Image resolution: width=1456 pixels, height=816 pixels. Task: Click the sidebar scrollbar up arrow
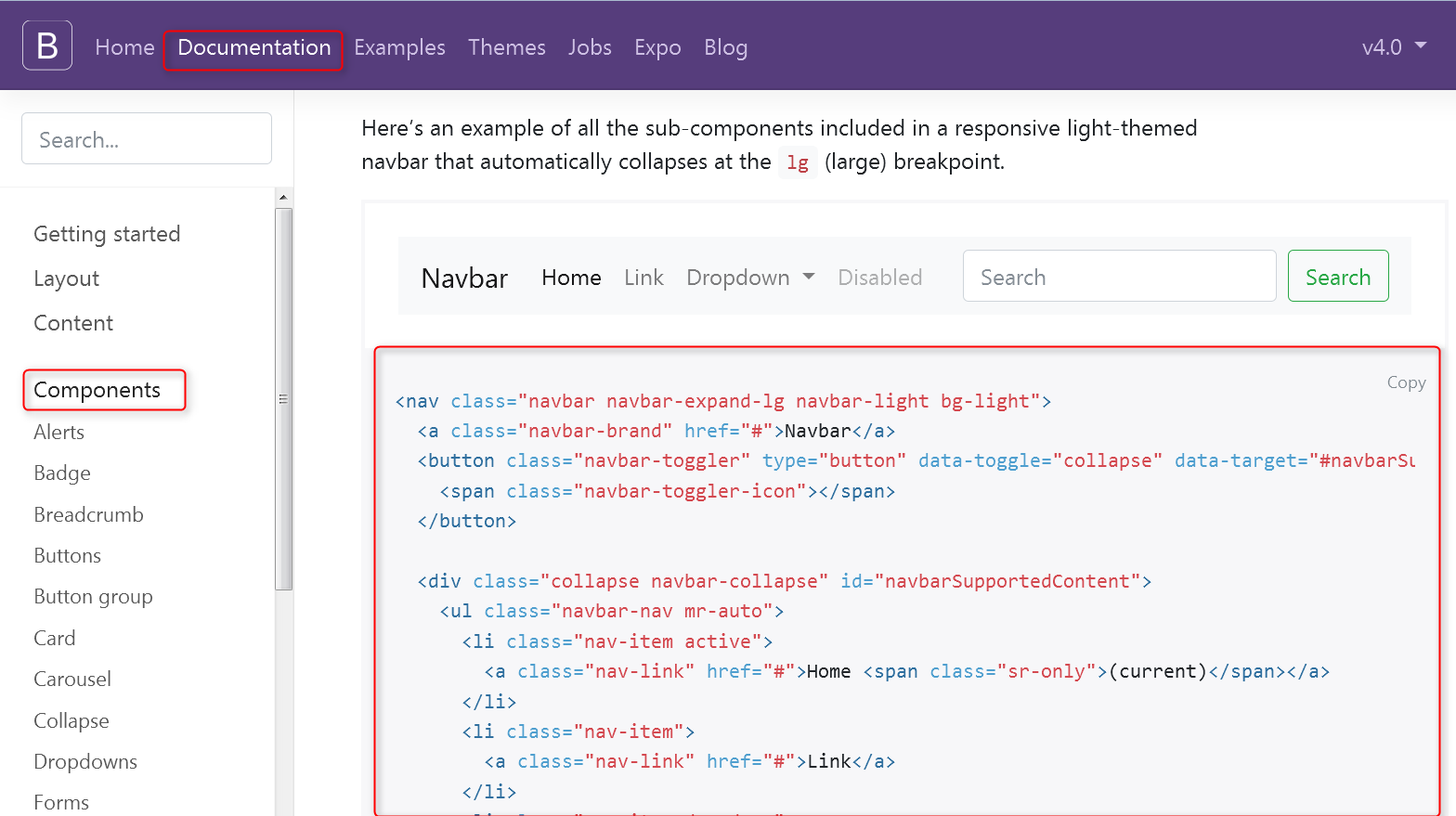(283, 197)
